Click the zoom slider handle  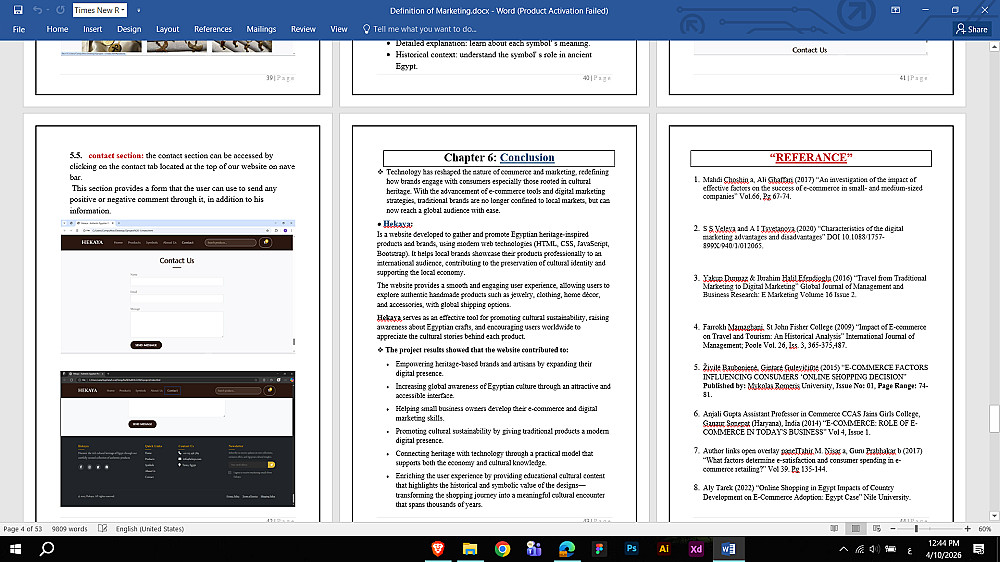pyautogui.click(x=916, y=529)
